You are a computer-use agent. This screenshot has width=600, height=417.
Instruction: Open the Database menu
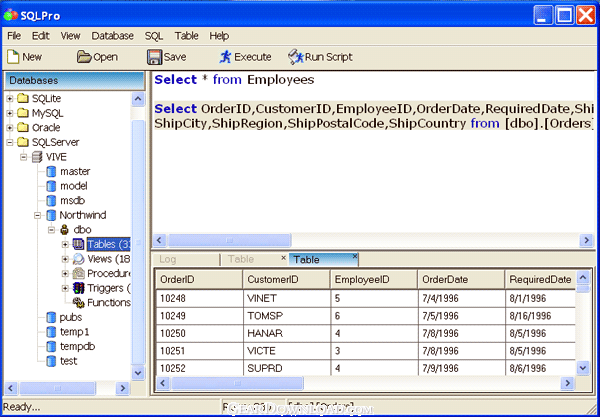point(112,36)
